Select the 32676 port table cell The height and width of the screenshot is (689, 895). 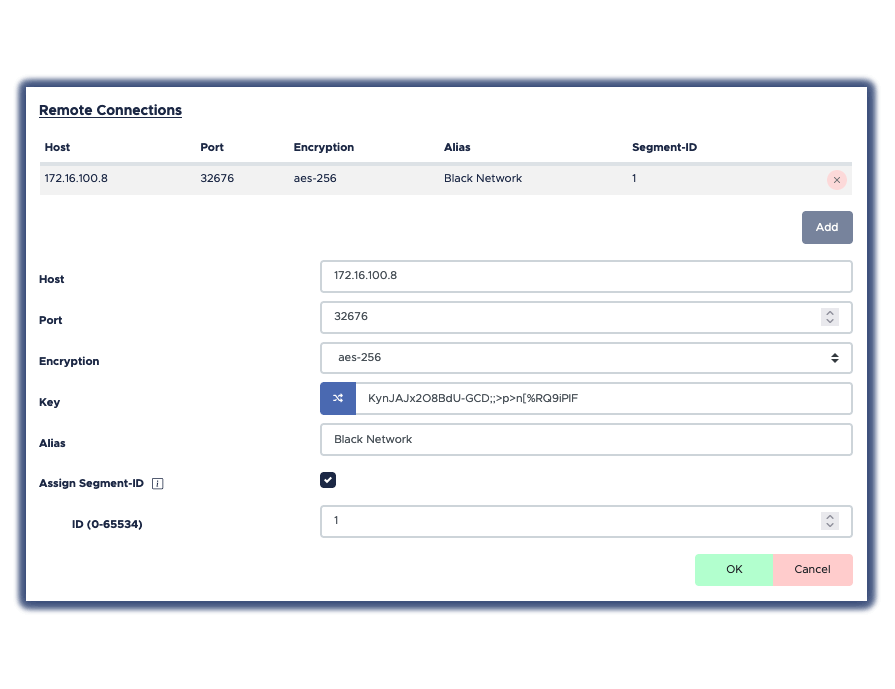[217, 179]
